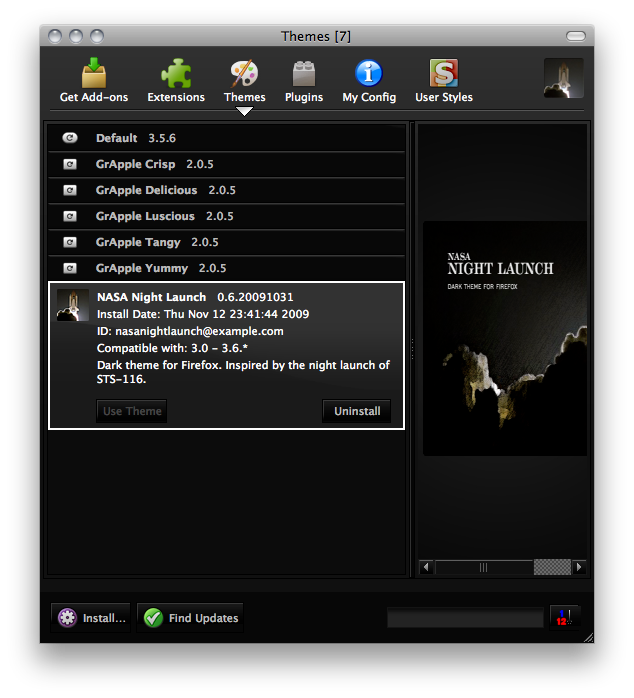Switch to the Extensions section
Image resolution: width=634 pixels, height=698 pixels.
176,80
